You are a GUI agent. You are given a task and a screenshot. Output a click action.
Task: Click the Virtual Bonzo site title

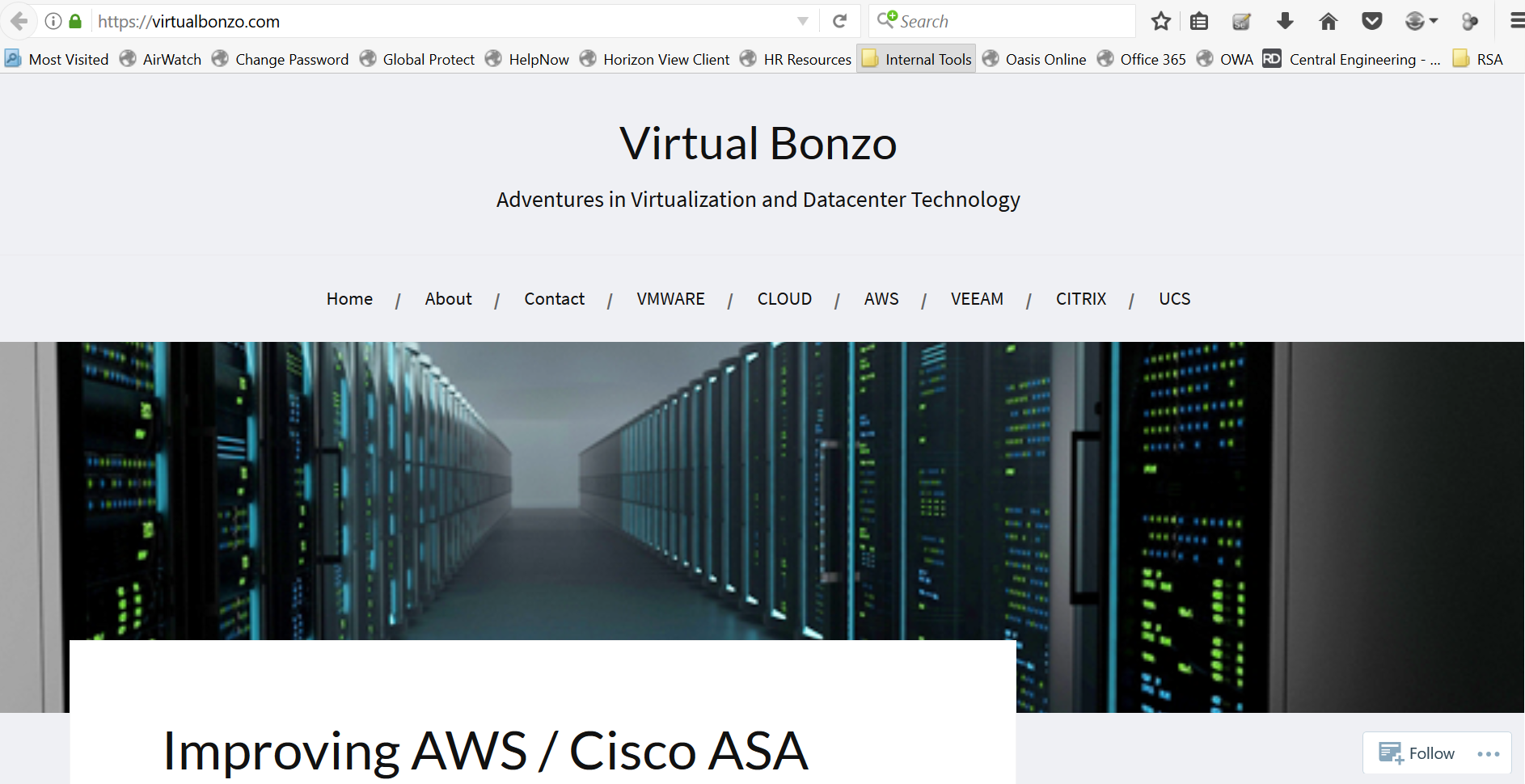tap(758, 144)
